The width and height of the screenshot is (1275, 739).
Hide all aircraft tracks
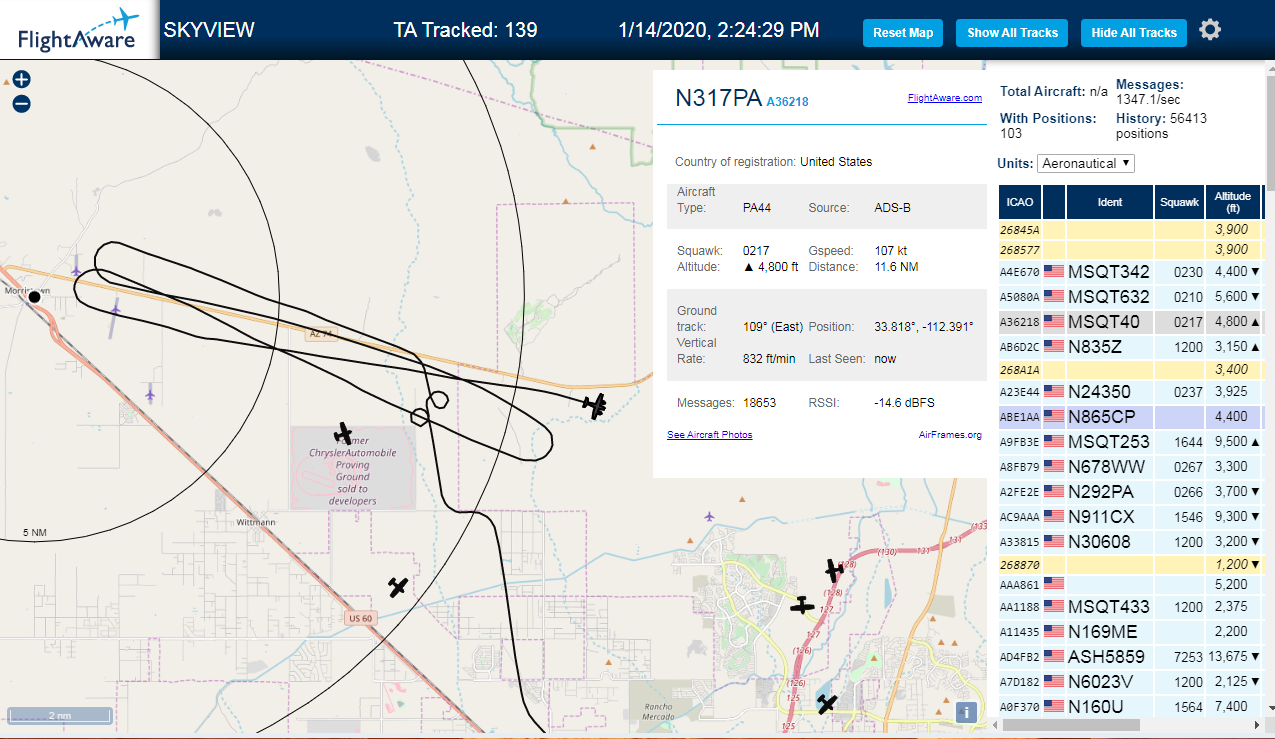point(1134,33)
